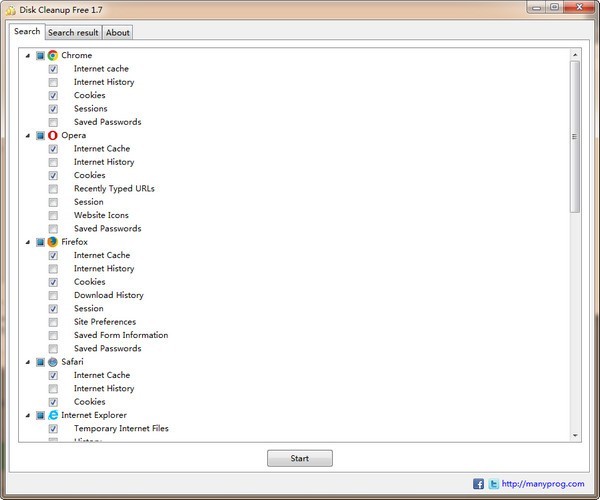Collapse the Chrome tree node

point(28,56)
